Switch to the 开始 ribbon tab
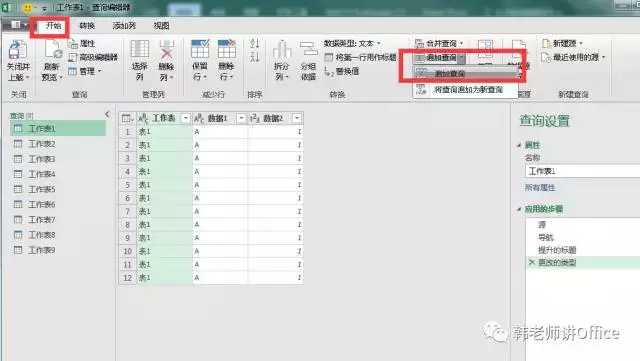Screen dimensions: 640x361 53,26
